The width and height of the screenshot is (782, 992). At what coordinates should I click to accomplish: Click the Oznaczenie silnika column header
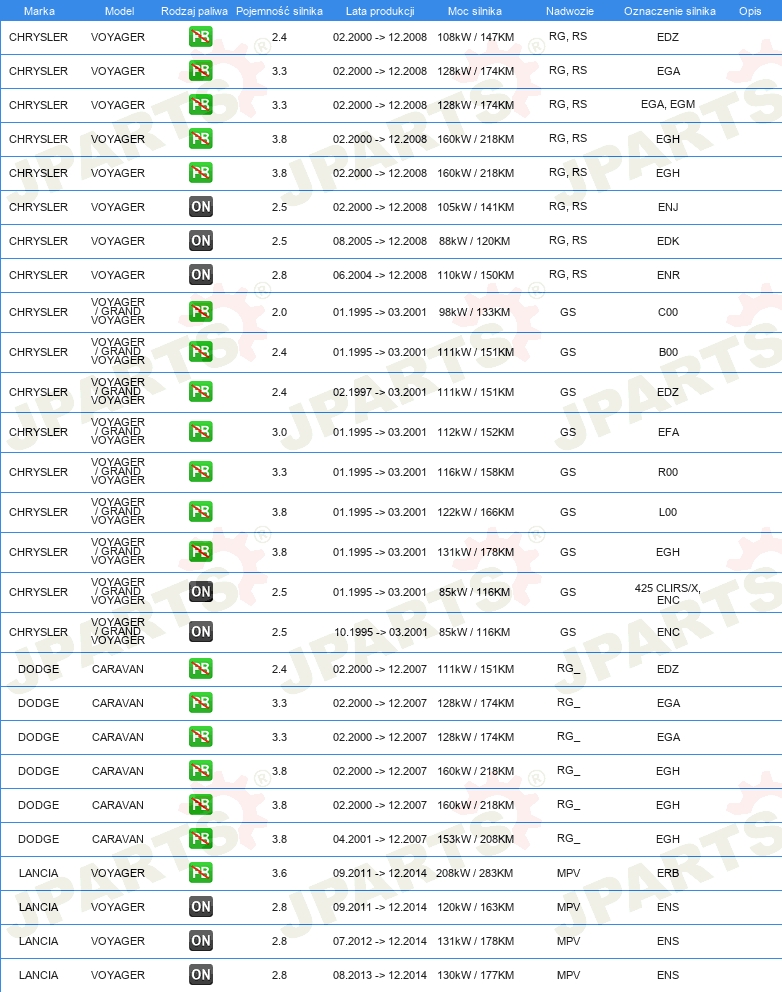click(669, 11)
